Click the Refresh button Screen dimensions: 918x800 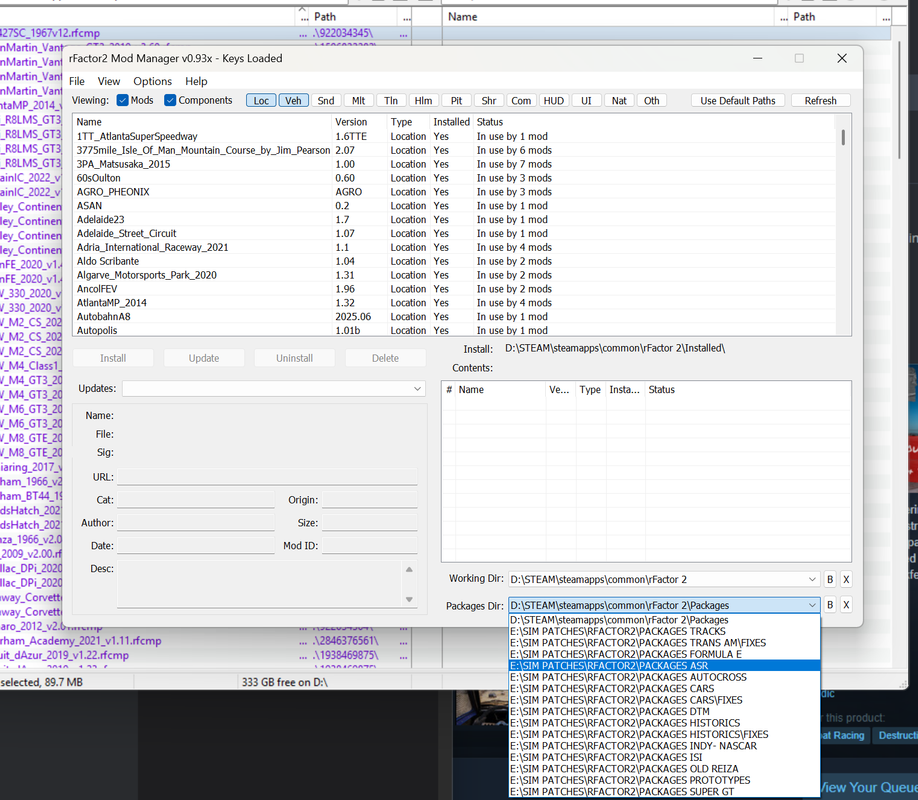coord(820,101)
